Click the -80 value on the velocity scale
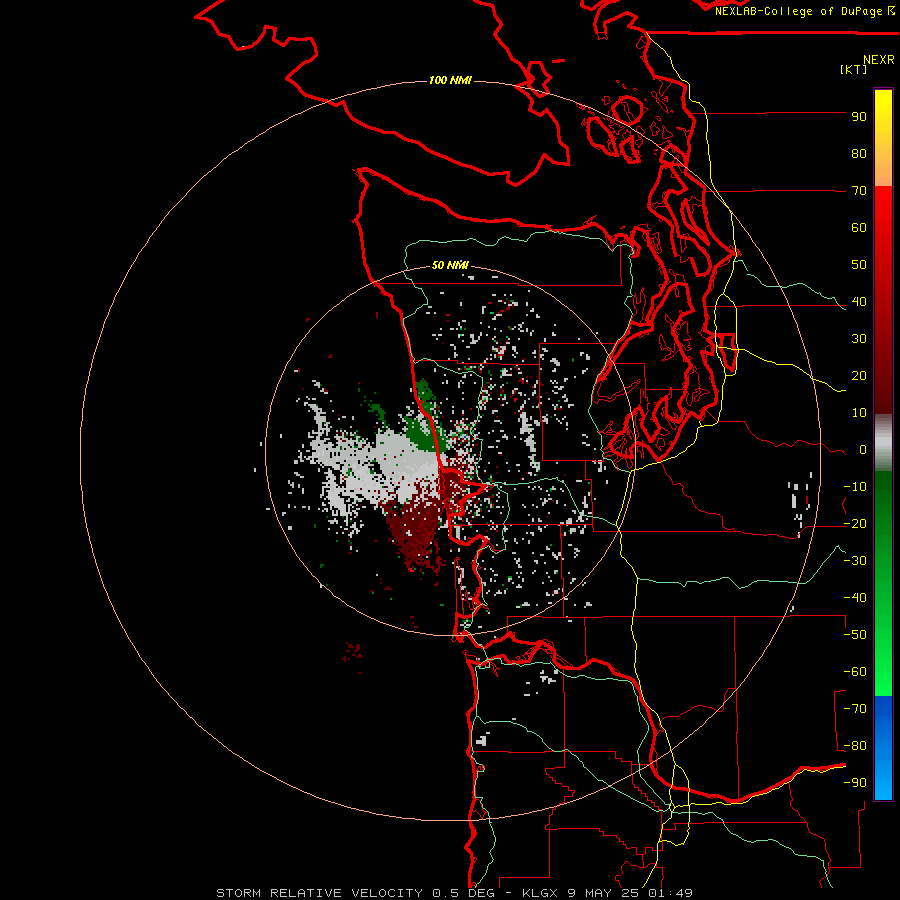The height and width of the screenshot is (900, 900). [x=855, y=746]
